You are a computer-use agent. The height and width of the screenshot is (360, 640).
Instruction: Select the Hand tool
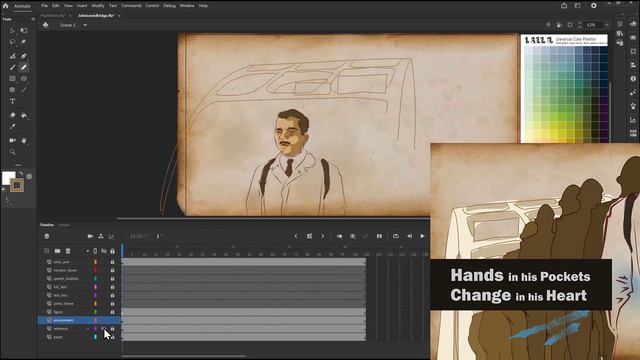tap(24, 140)
